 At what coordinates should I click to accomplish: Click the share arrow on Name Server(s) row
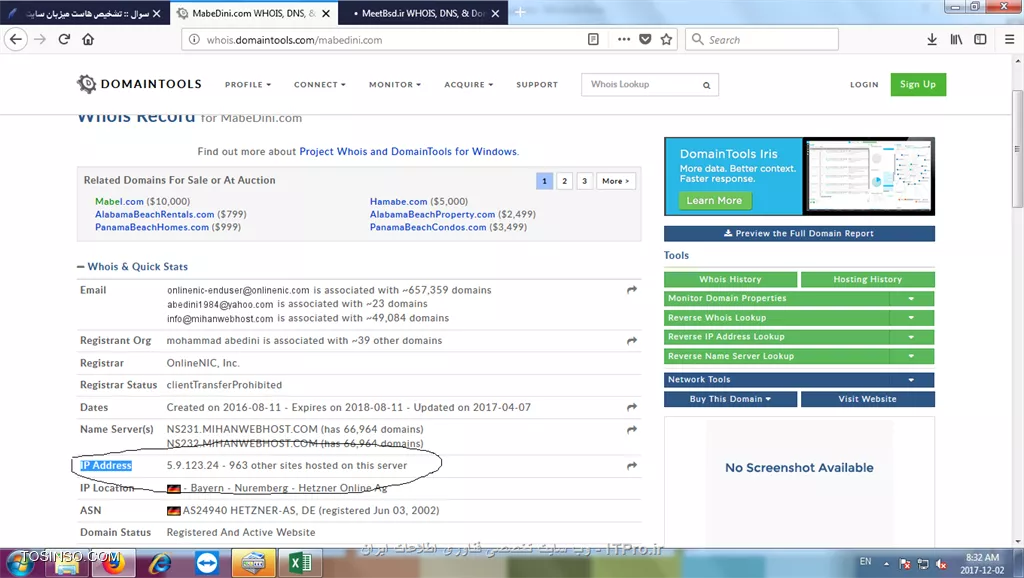pos(632,430)
